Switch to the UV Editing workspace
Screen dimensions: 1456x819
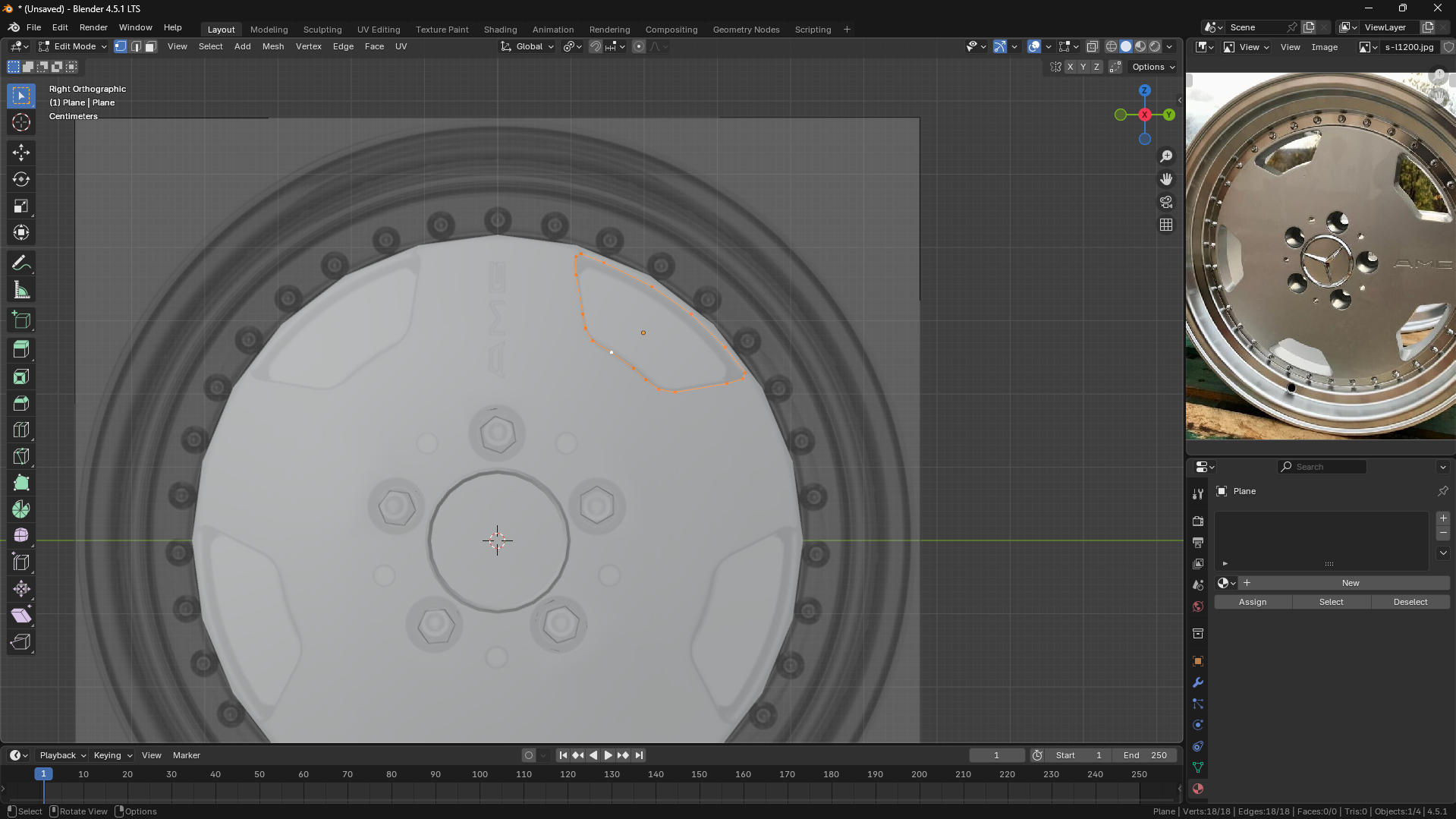point(379,30)
